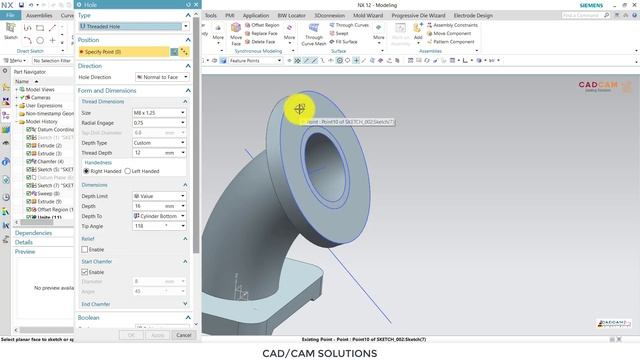Image resolution: width=640 pixels, height=360 pixels.
Task: Click Through Curve Mesh tool
Action: pyautogui.click(x=313, y=34)
